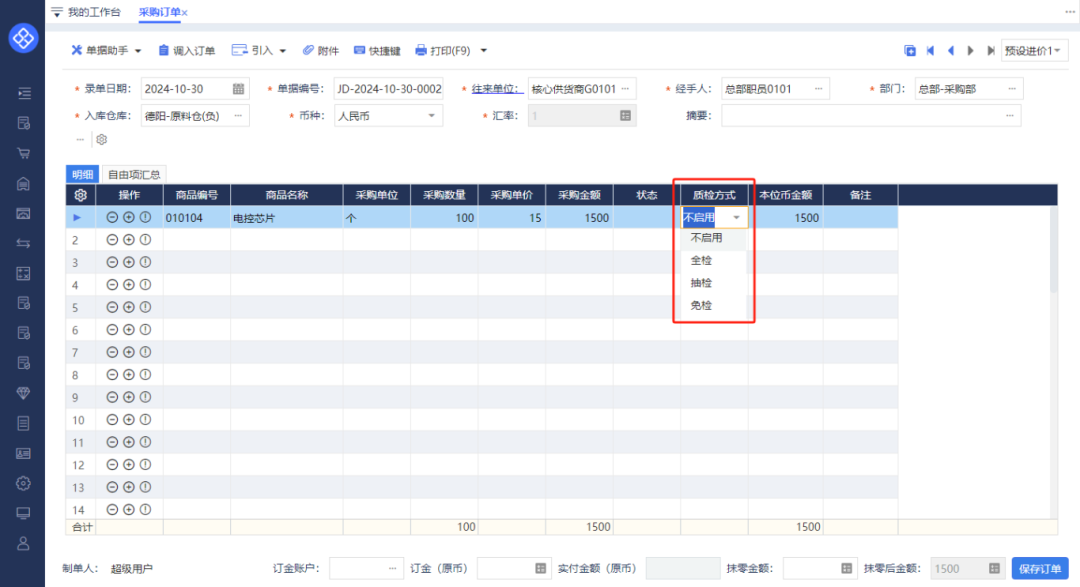Click cell 010104 in 商品编号 column
The image size is (1080, 587).
(197, 218)
